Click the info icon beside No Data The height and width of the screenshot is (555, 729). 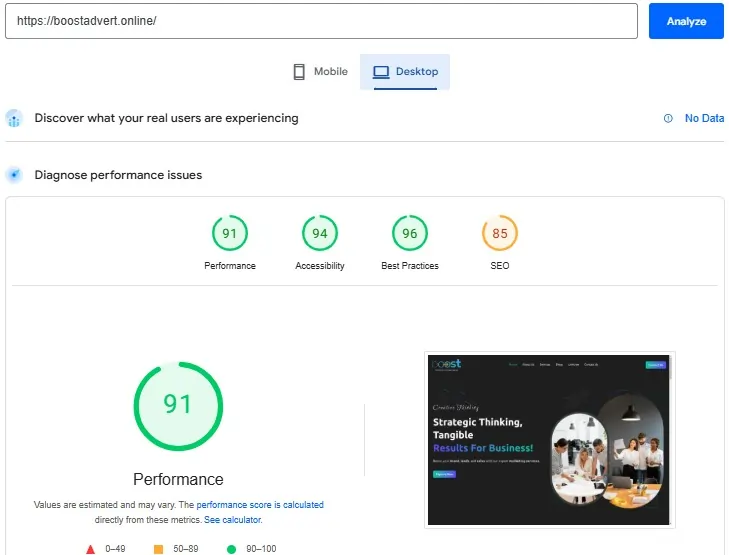click(x=668, y=119)
